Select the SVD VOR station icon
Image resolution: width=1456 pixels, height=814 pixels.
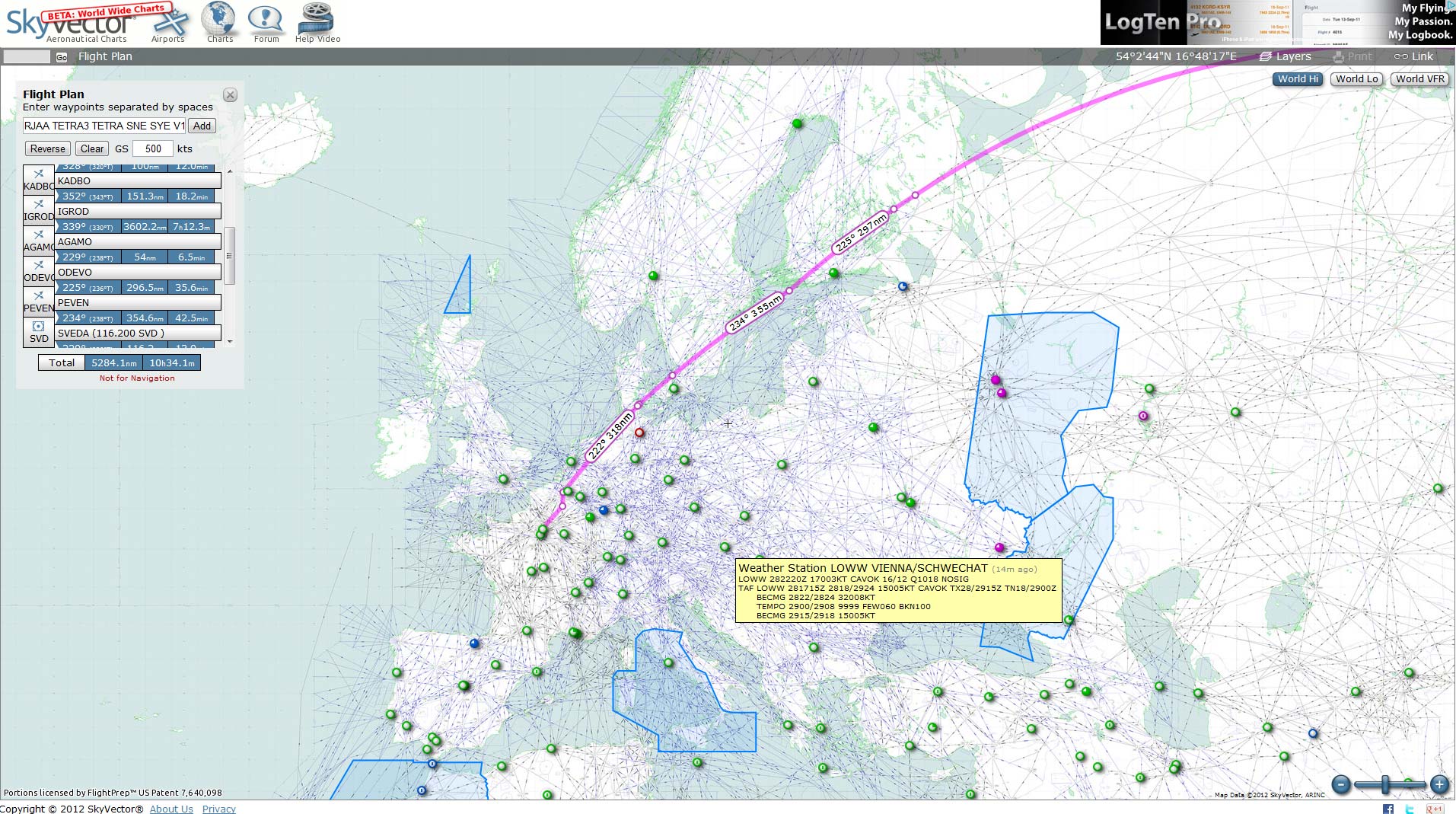tap(38, 326)
